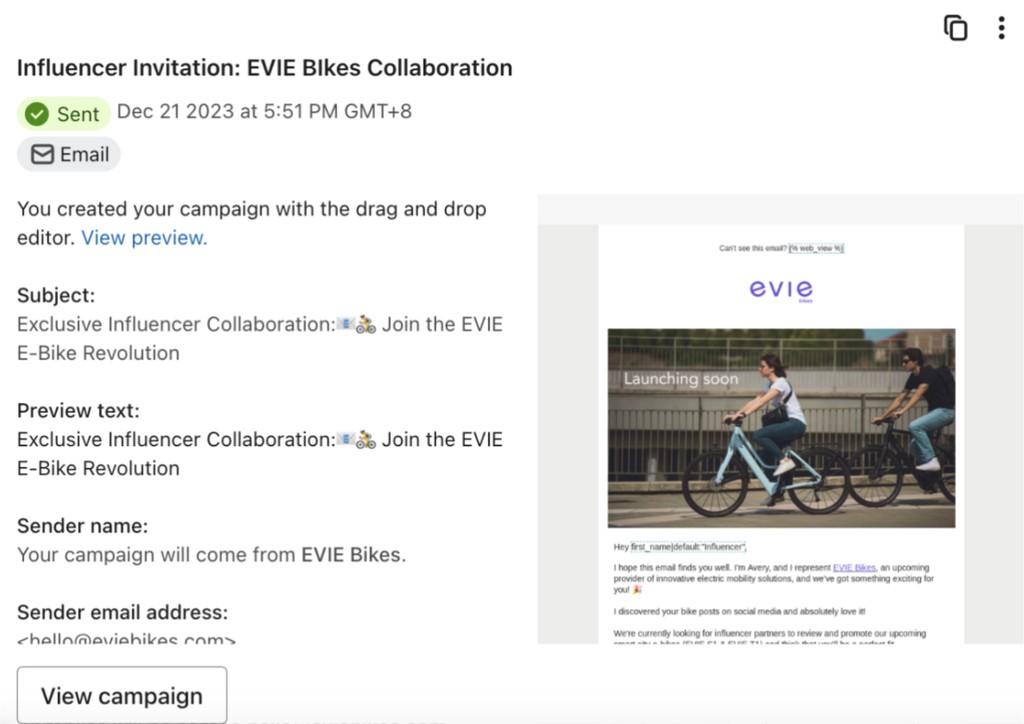The width and height of the screenshot is (1024, 724).
Task: Click the Email channel tag
Action: click(x=69, y=155)
